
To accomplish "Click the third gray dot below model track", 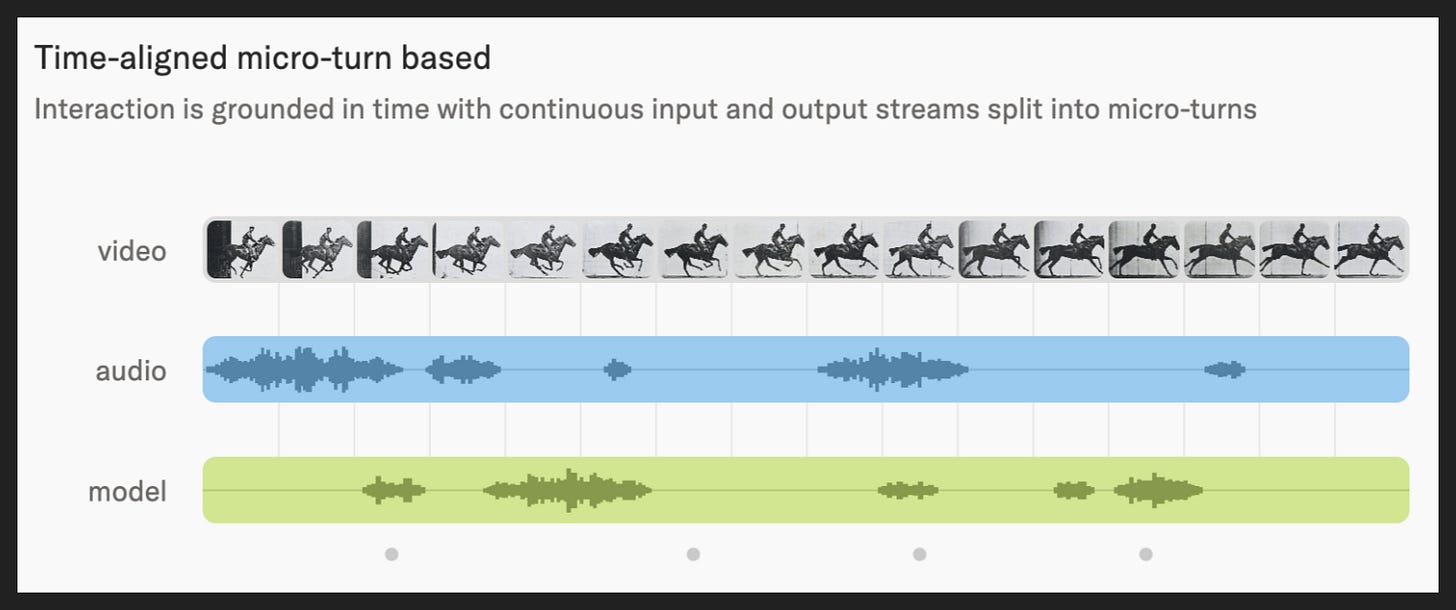I will [x=920, y=554].
